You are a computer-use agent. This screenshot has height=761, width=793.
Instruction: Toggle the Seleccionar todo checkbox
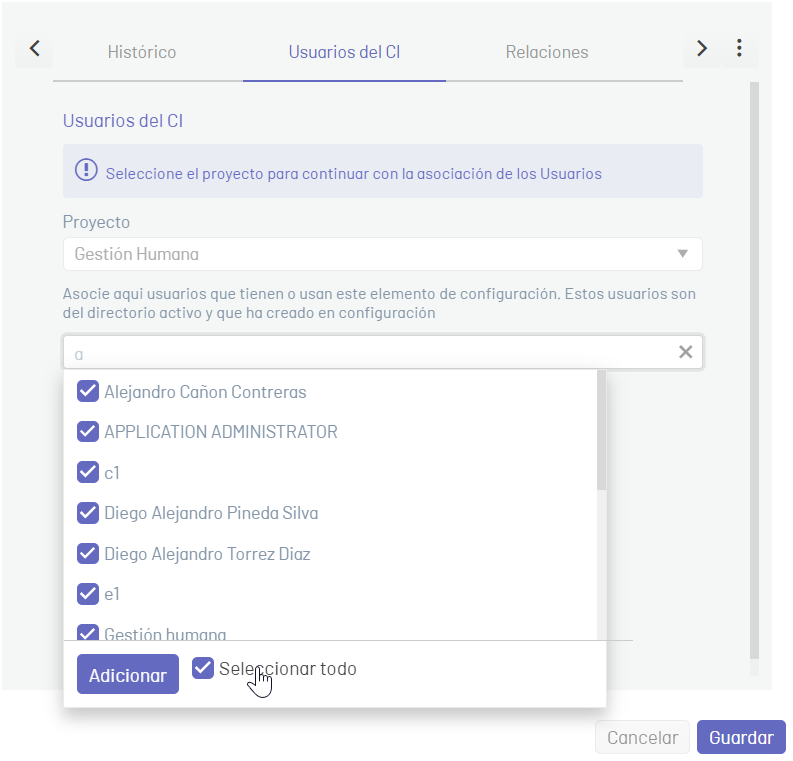click(203, 668)
